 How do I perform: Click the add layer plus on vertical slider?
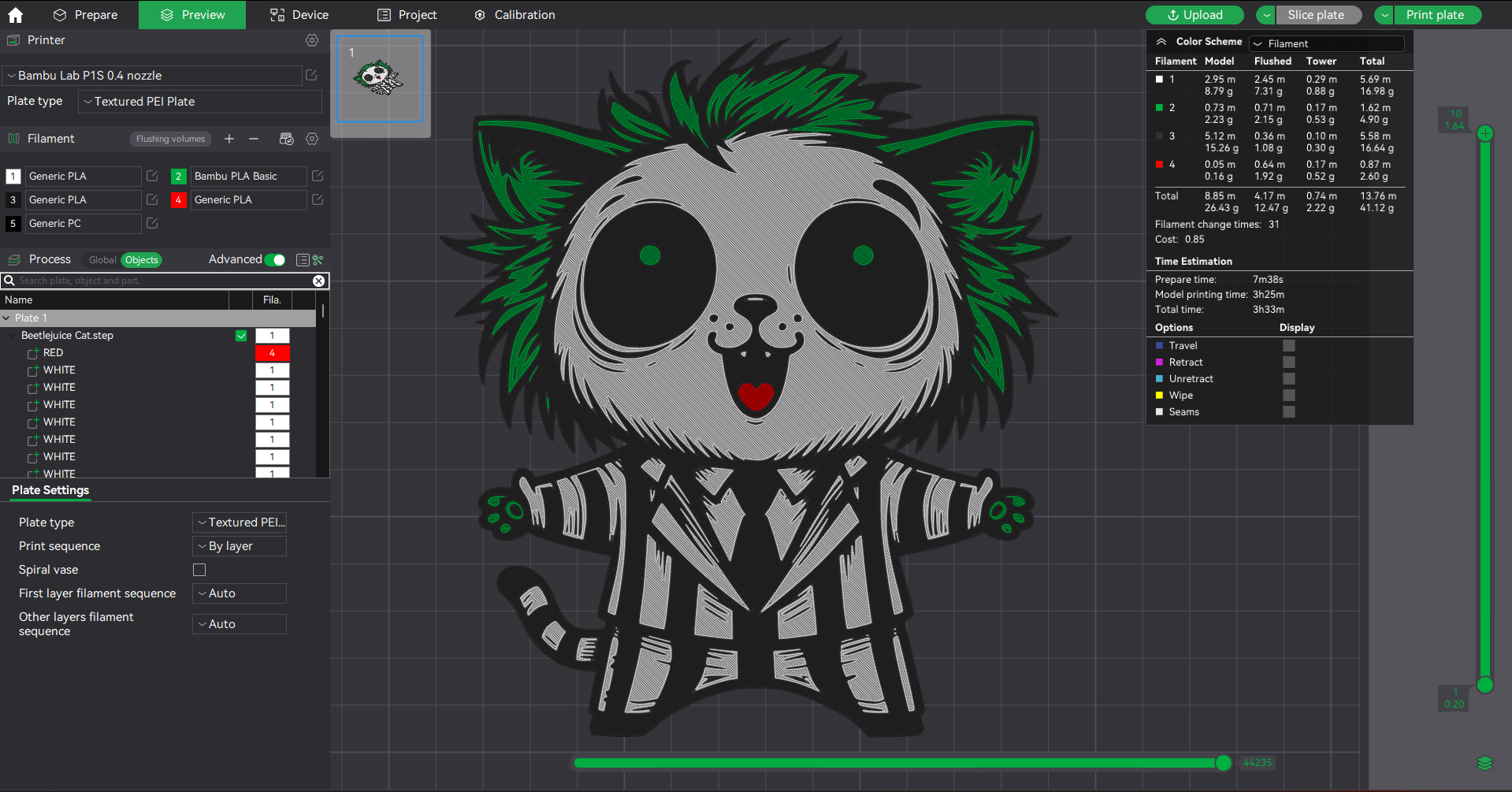tap(1485, 134)
